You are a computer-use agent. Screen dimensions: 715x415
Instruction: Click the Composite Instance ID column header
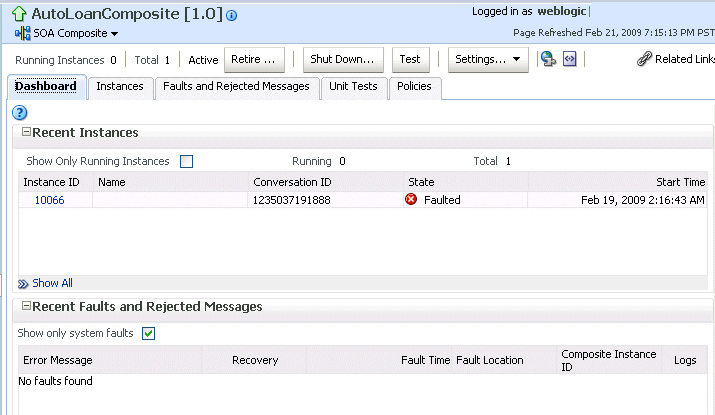pyautogui.click(x=609, y=360)
